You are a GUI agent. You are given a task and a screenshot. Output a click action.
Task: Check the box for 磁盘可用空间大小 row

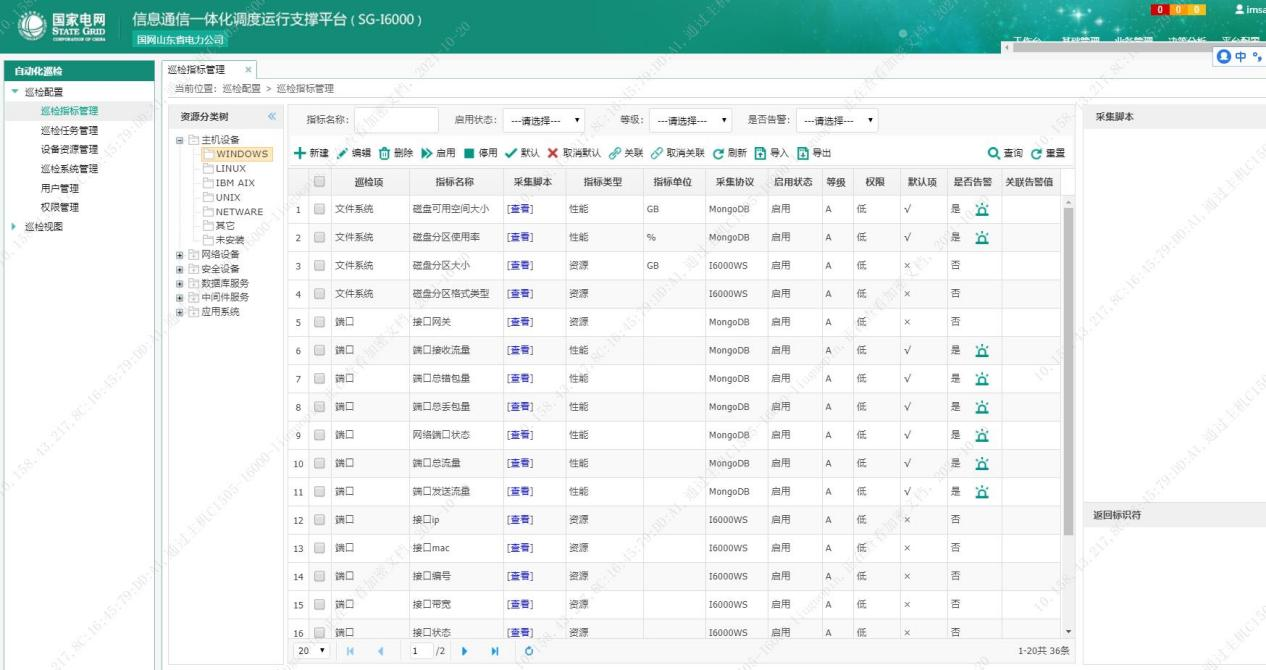pos(320,210)
